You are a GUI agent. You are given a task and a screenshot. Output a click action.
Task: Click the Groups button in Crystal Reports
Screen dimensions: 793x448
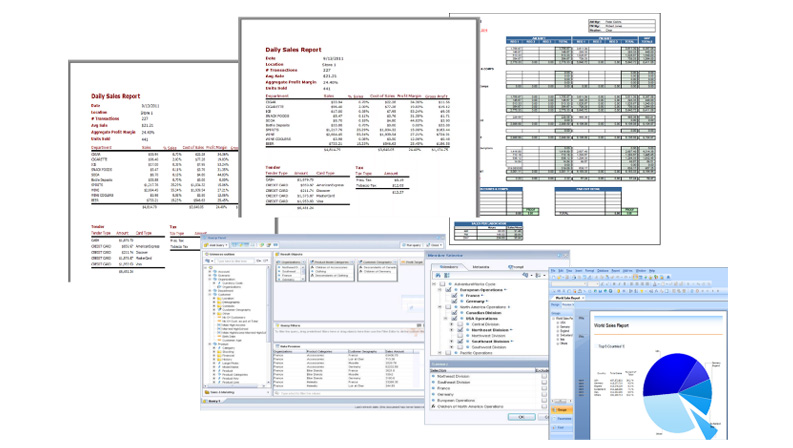(561, 410)
